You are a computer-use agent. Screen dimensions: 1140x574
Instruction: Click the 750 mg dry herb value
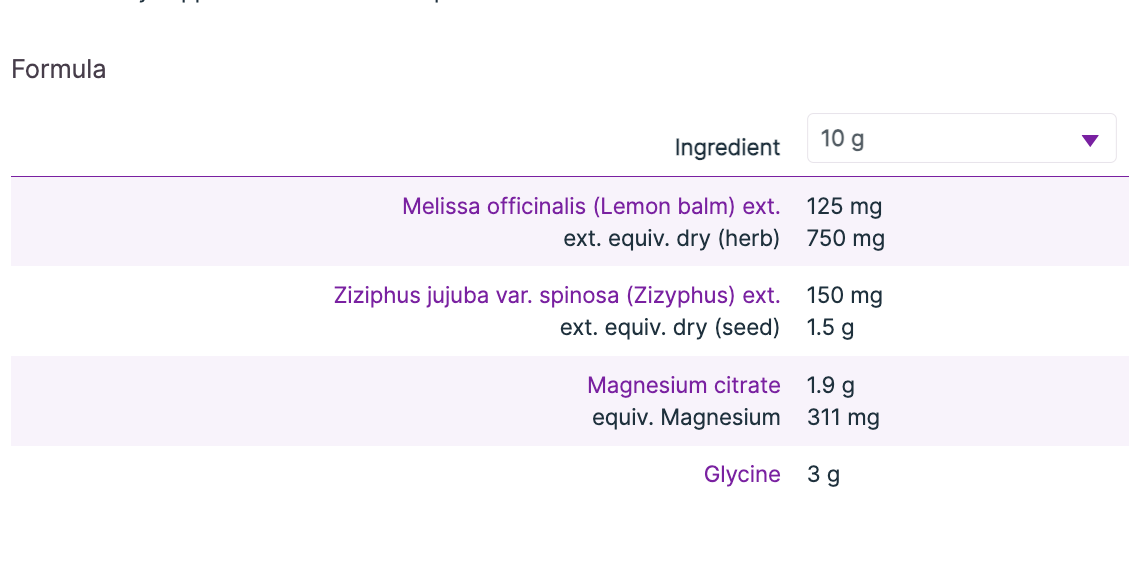(845, 238)
